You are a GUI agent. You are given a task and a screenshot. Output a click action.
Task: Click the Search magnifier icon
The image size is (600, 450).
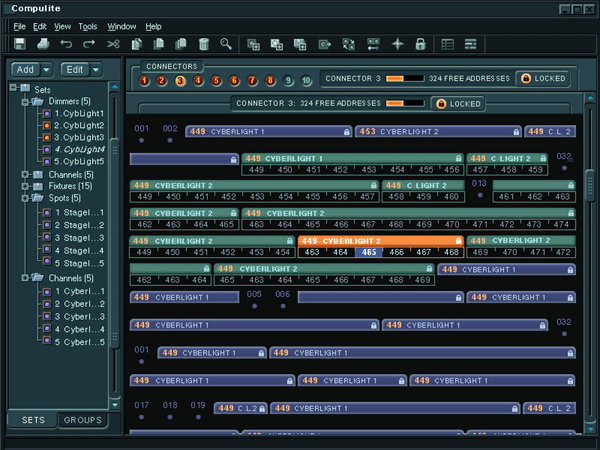click(227, 44)
